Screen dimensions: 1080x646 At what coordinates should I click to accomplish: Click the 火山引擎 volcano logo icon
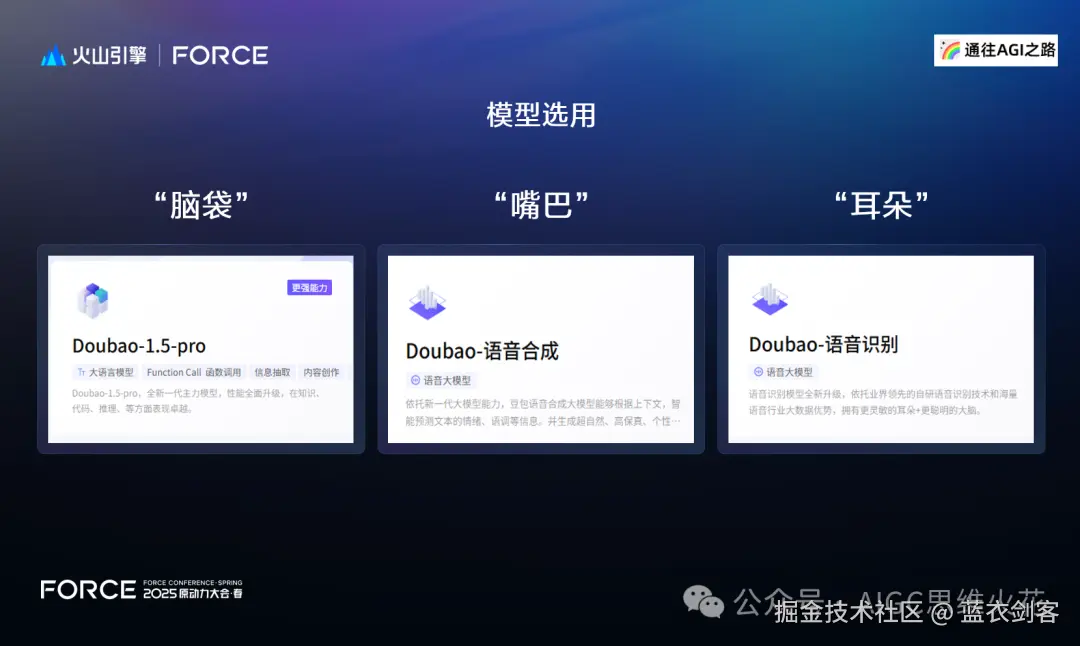(55, 55)
